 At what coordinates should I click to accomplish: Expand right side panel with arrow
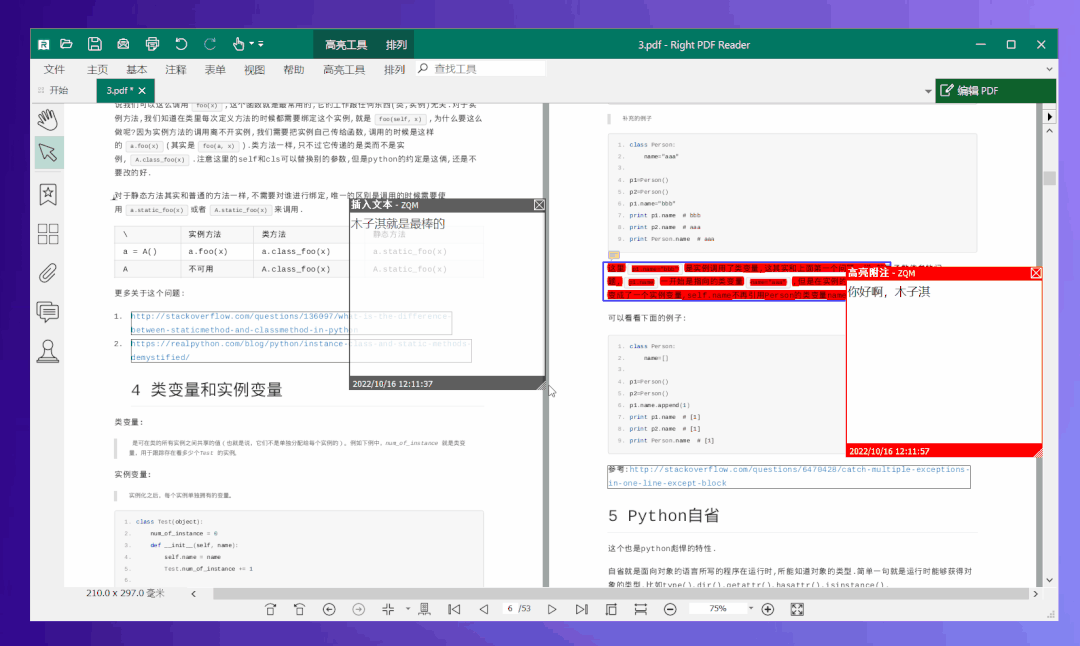1049,116
